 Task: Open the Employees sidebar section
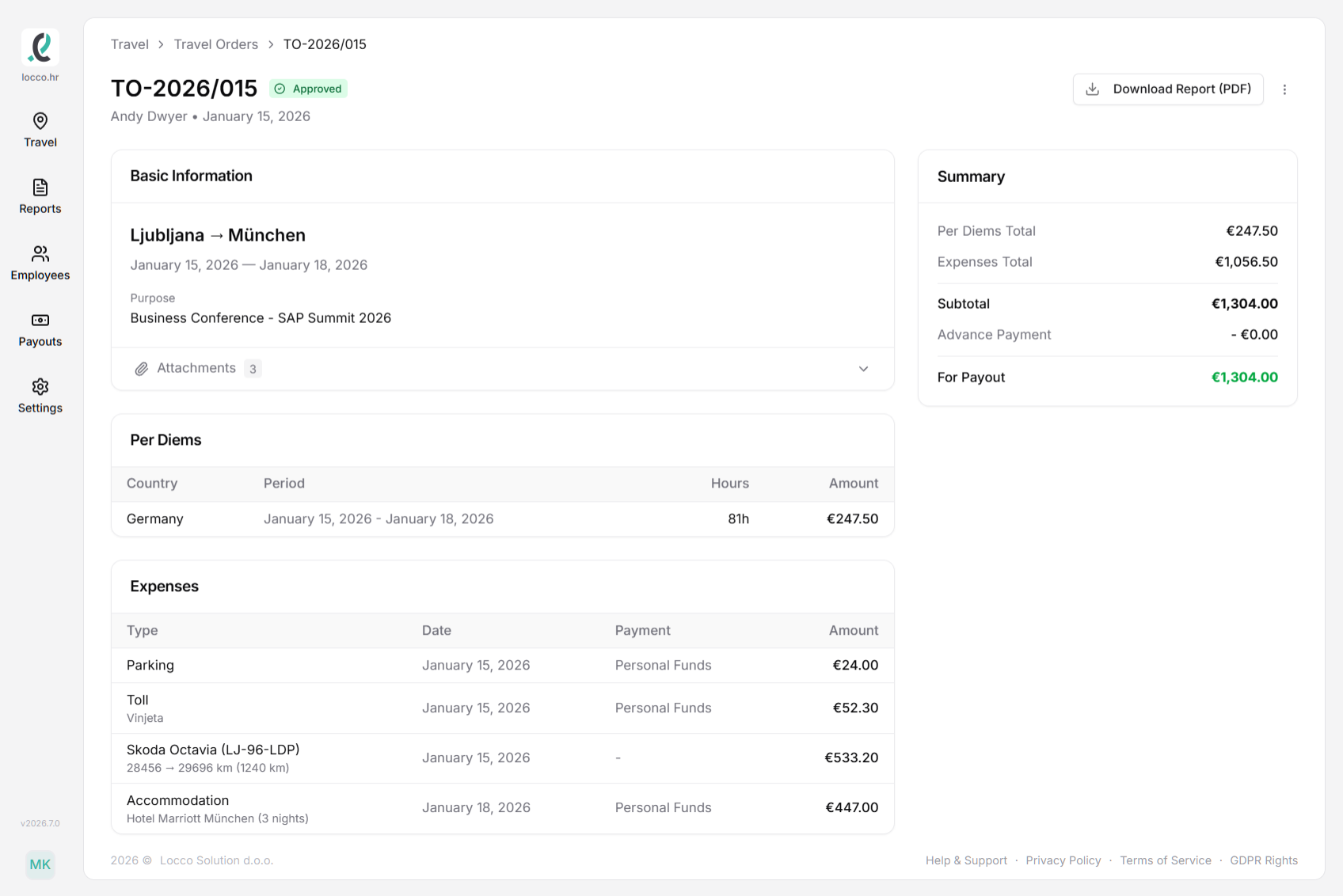pyautogui.click(x=40, y=264)
